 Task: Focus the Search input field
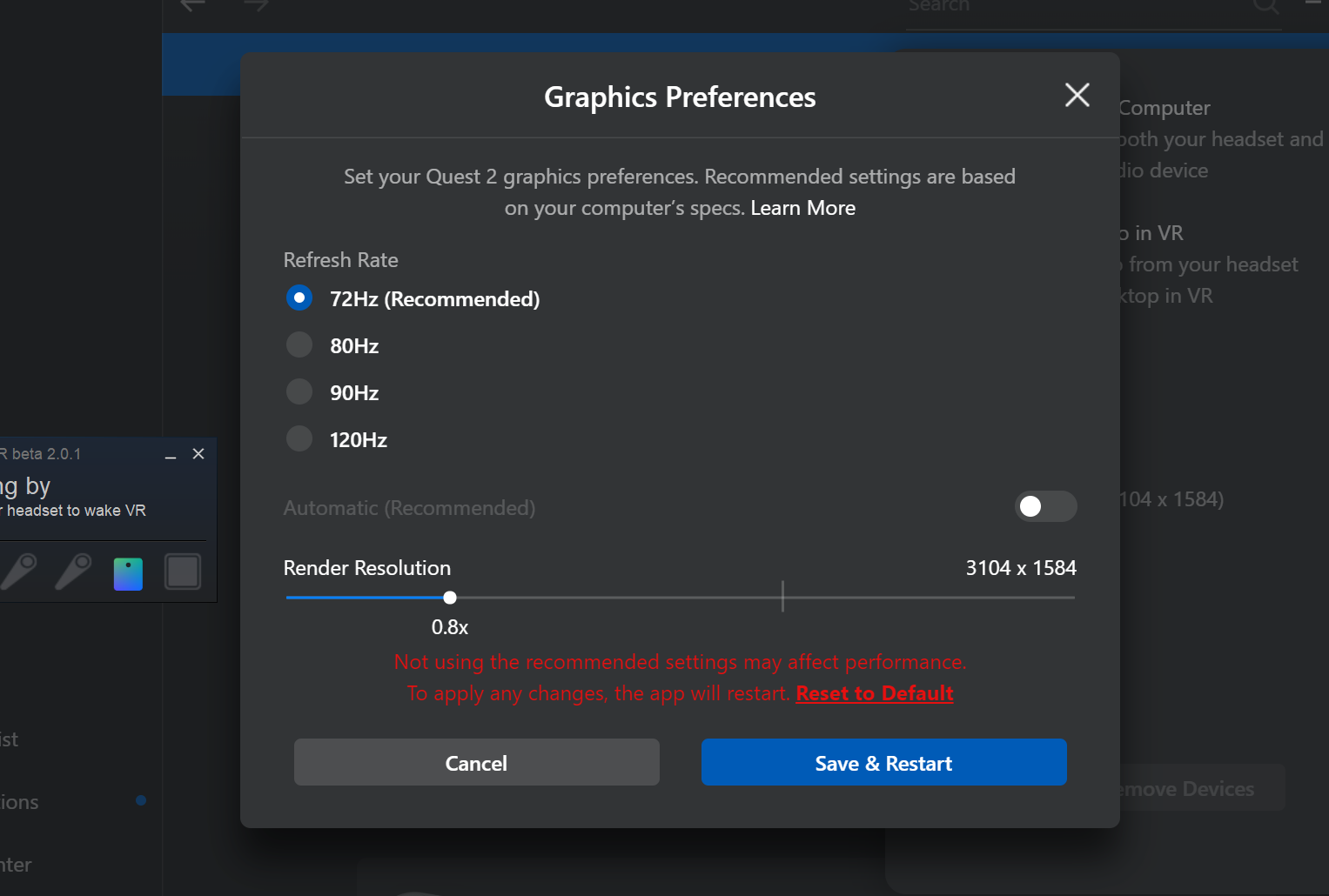[1071, 7]
